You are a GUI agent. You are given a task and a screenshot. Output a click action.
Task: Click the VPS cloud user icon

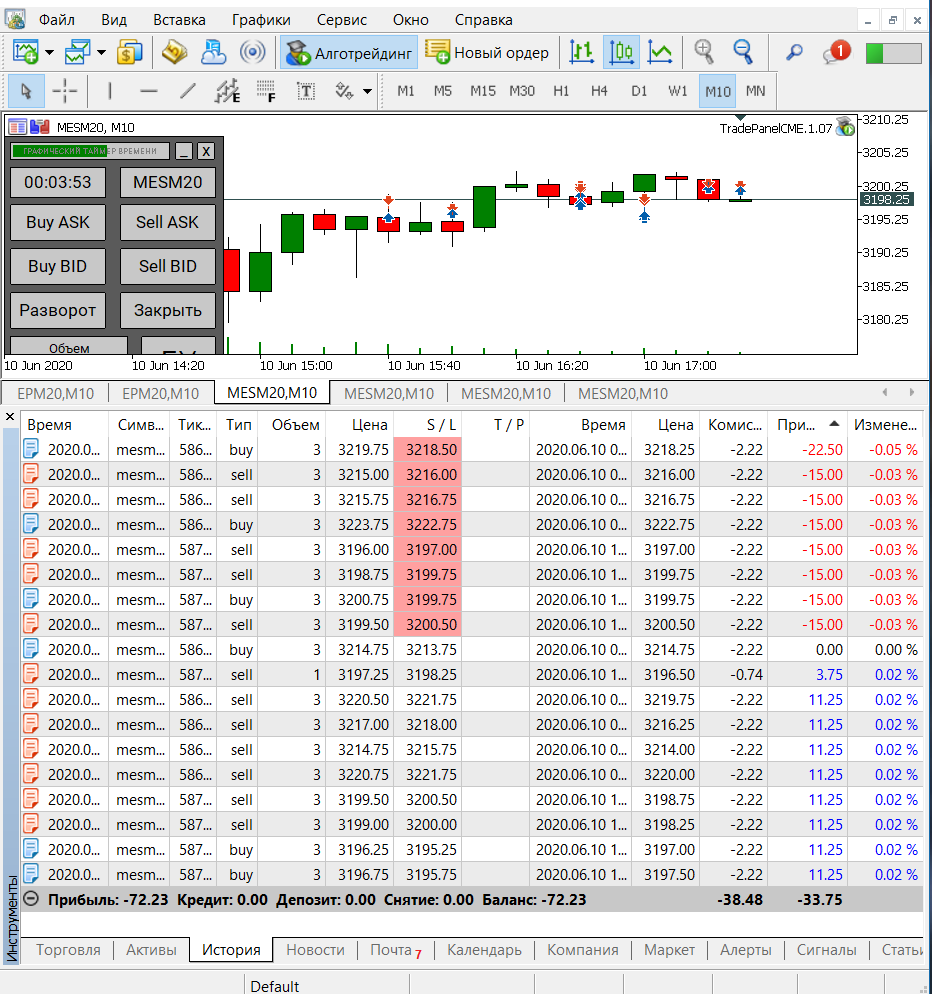[x=213, y=52]
